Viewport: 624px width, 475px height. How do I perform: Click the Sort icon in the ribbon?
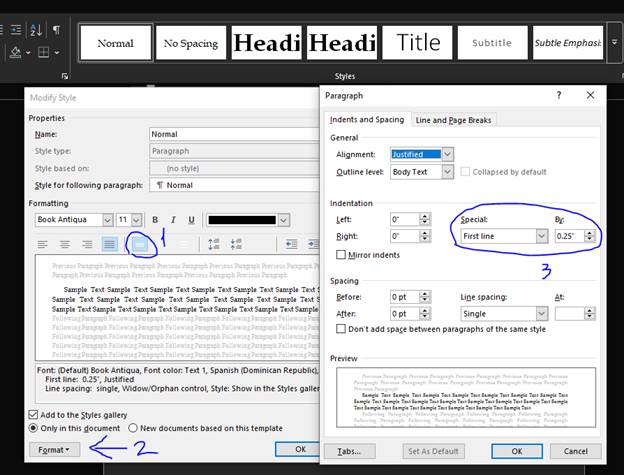[33, 30]
